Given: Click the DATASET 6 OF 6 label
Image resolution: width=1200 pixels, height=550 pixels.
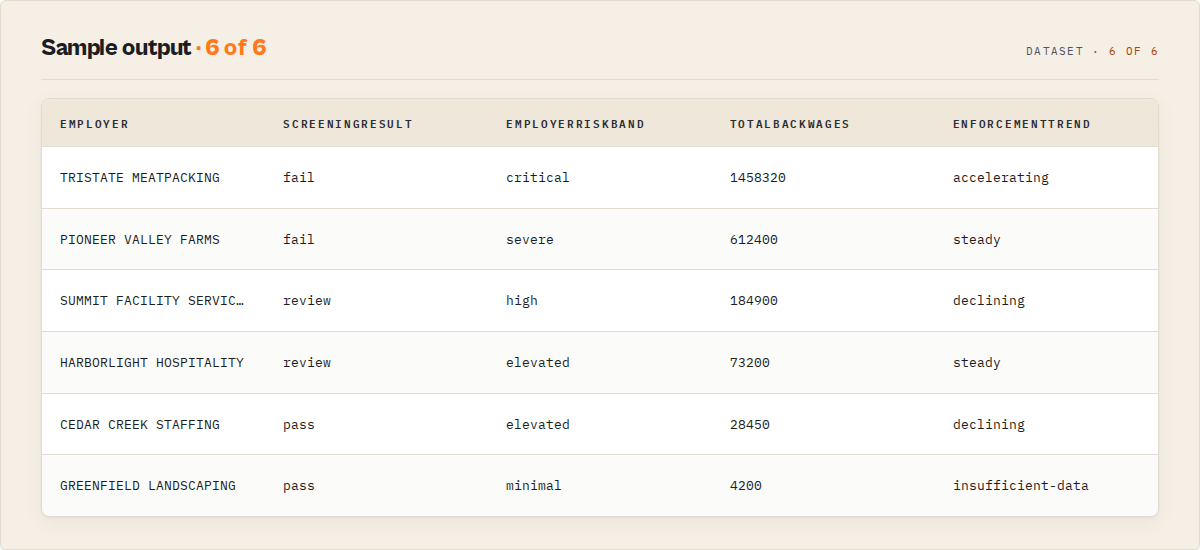Looking at the screenshot, I should pos(1092,51).
